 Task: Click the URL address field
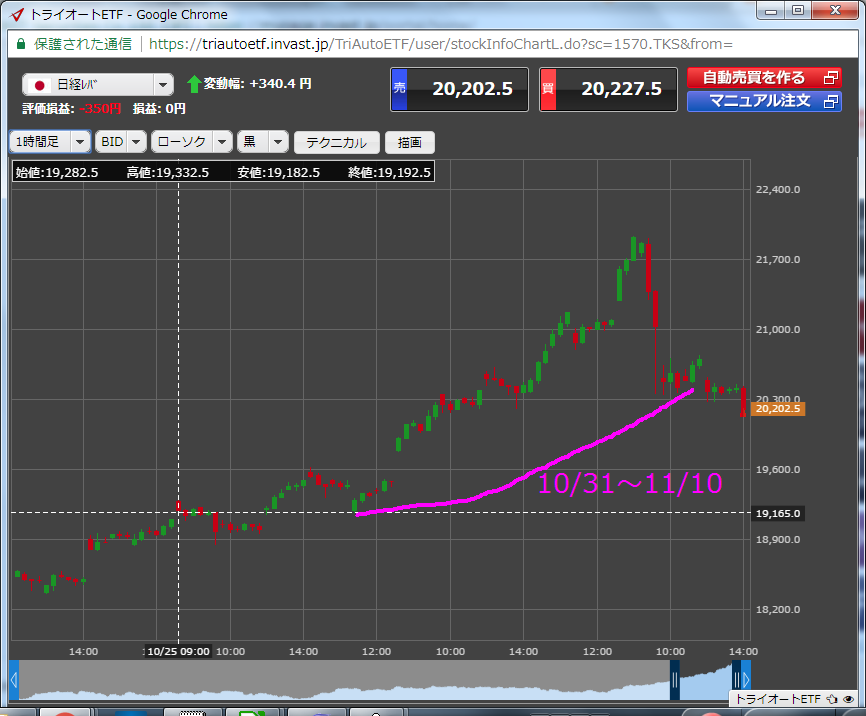(x=441, y=44)
